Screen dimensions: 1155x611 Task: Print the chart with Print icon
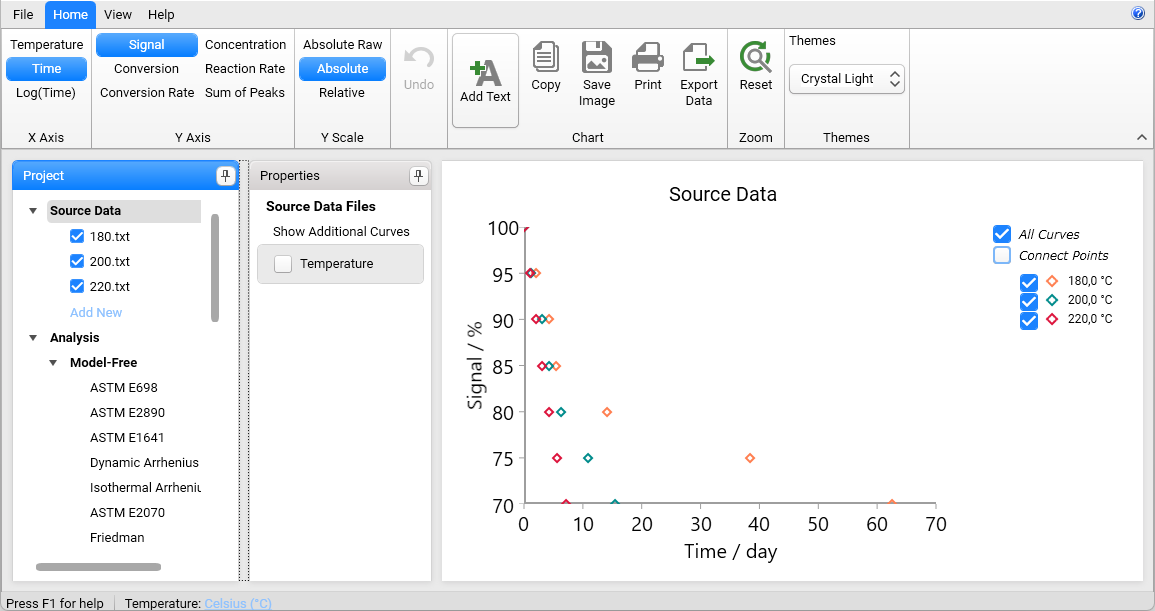[647, 58]
